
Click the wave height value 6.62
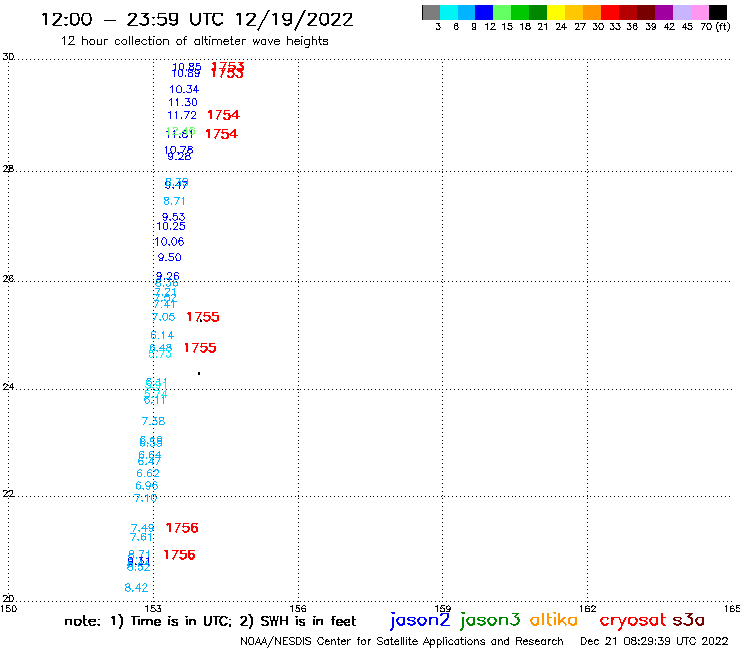(x=148, y=473)
